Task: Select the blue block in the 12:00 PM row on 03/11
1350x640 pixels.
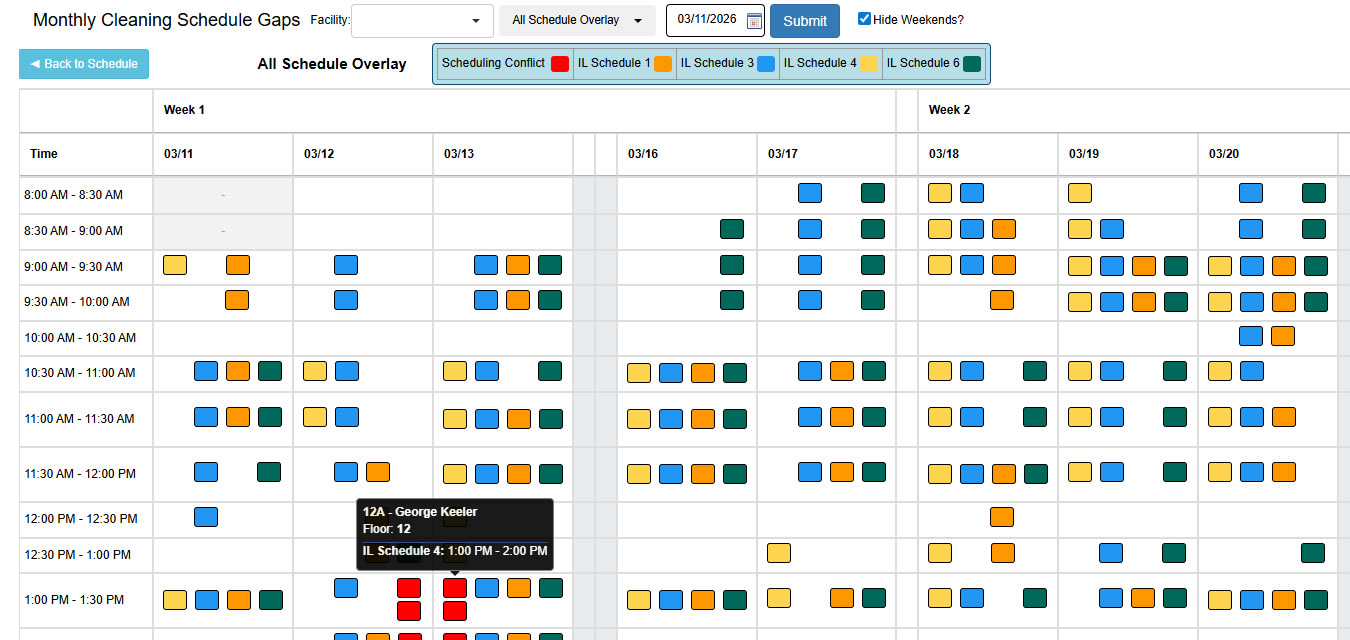Action: 206,517
